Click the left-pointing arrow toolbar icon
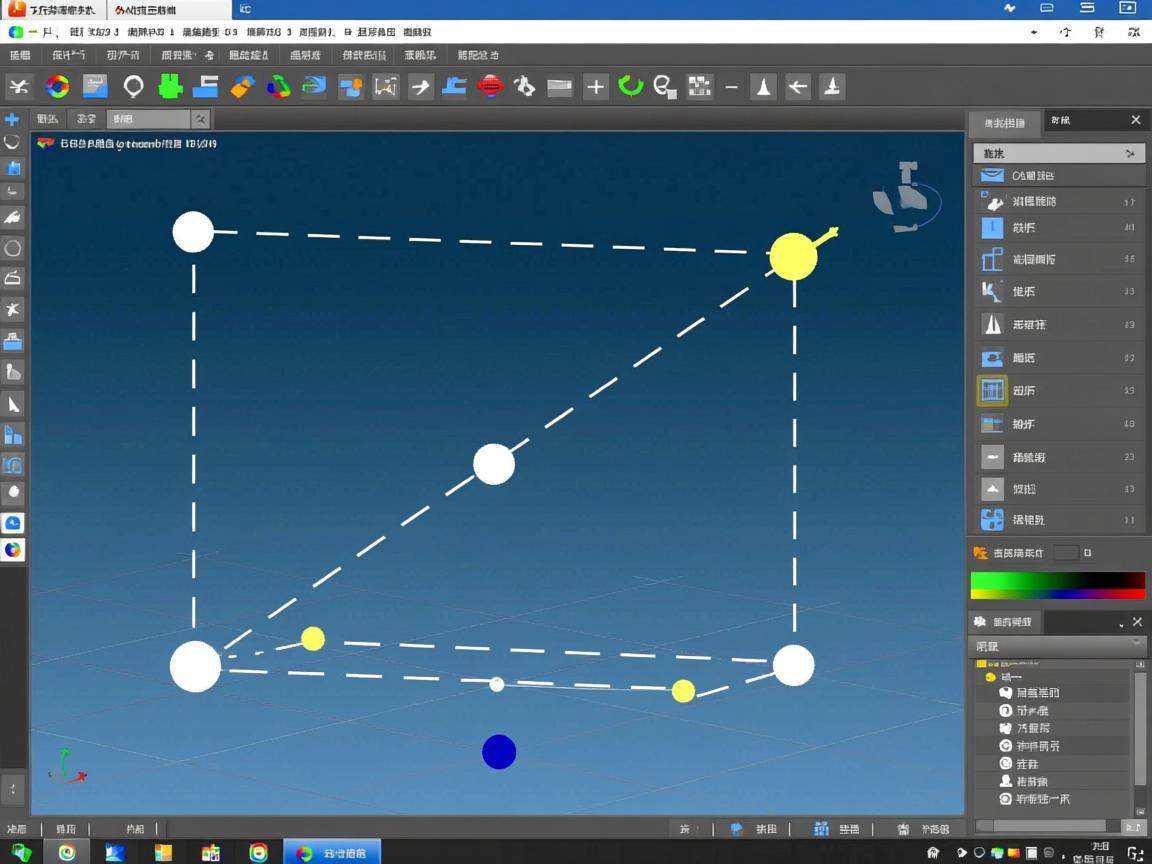 tap(797, 87)
